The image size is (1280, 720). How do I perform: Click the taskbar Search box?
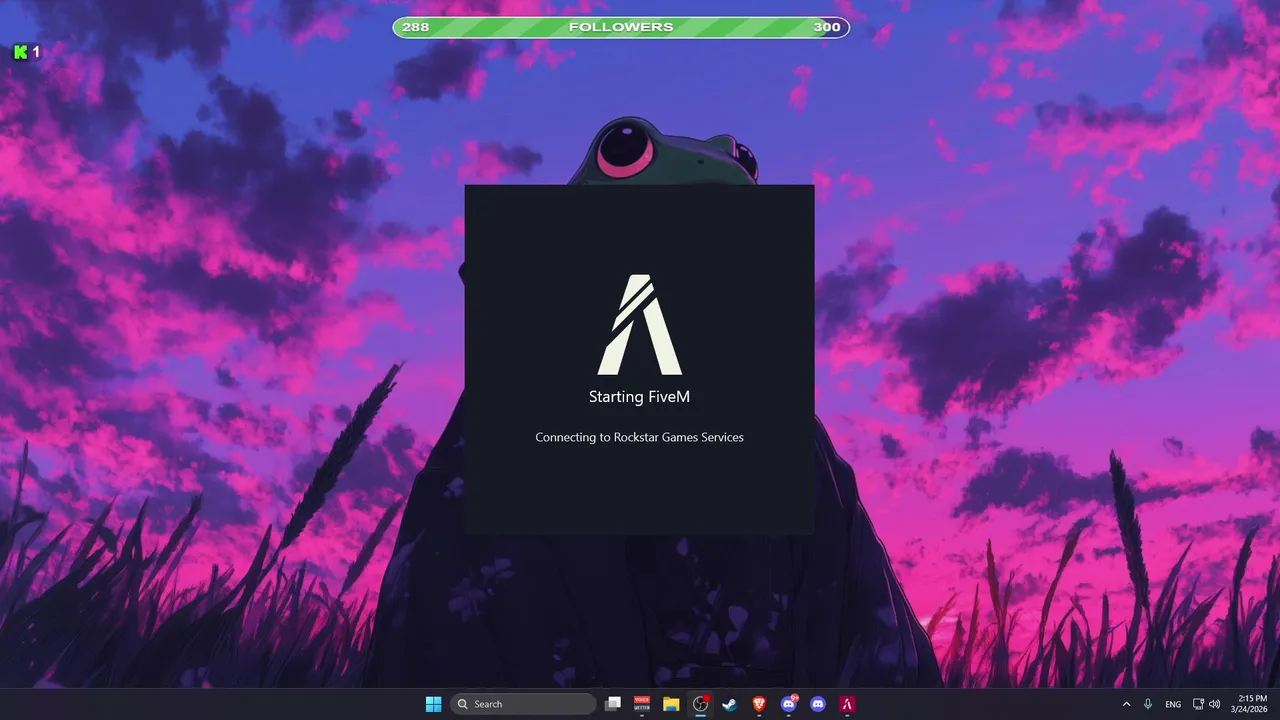523,704
